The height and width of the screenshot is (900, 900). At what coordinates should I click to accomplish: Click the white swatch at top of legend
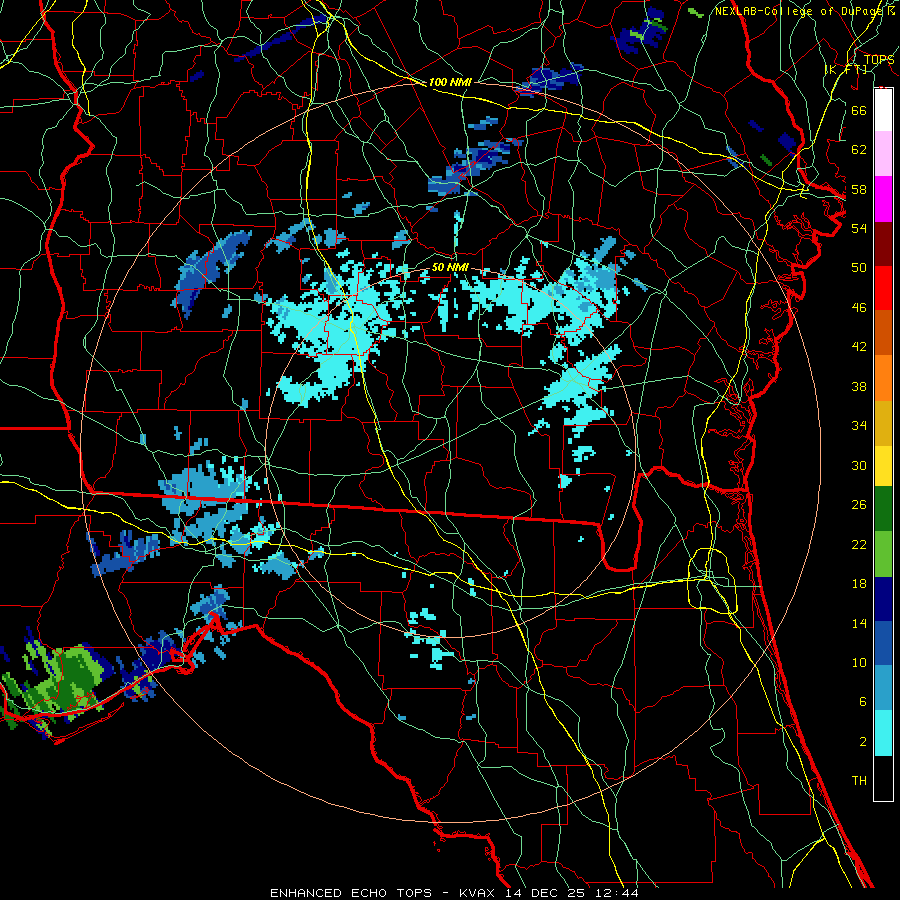tap(883, 110)
